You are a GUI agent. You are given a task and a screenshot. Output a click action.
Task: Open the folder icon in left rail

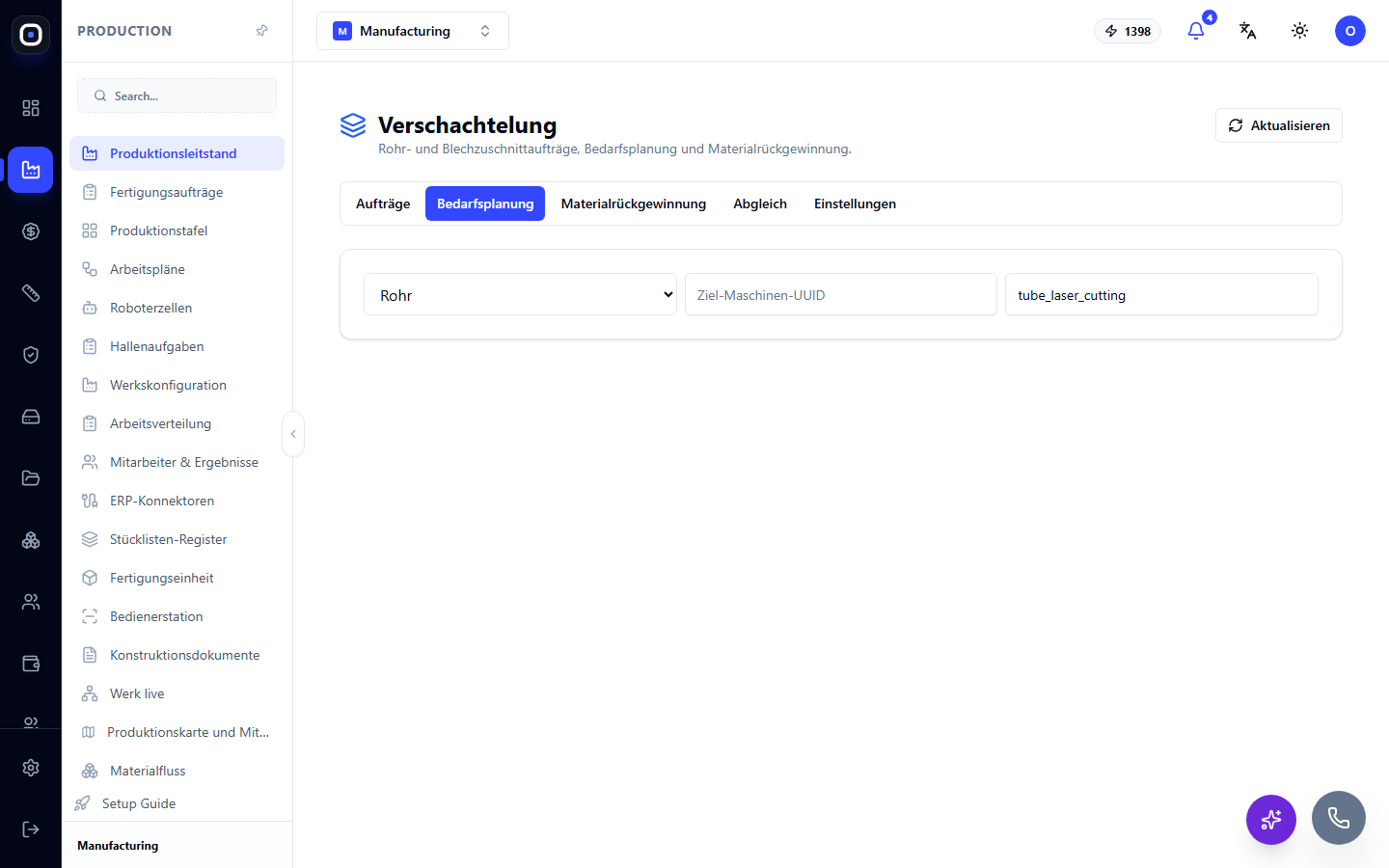click(31, 478)
